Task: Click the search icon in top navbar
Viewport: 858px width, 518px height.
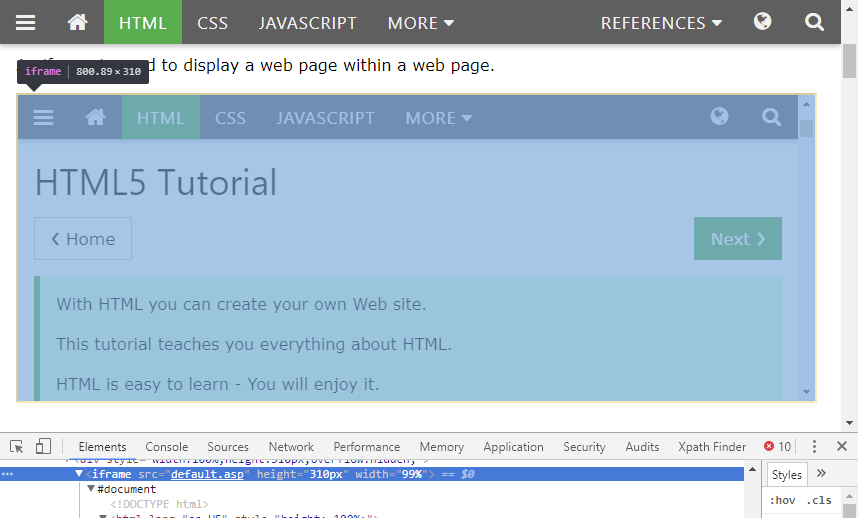Action: tap(814, 22)
